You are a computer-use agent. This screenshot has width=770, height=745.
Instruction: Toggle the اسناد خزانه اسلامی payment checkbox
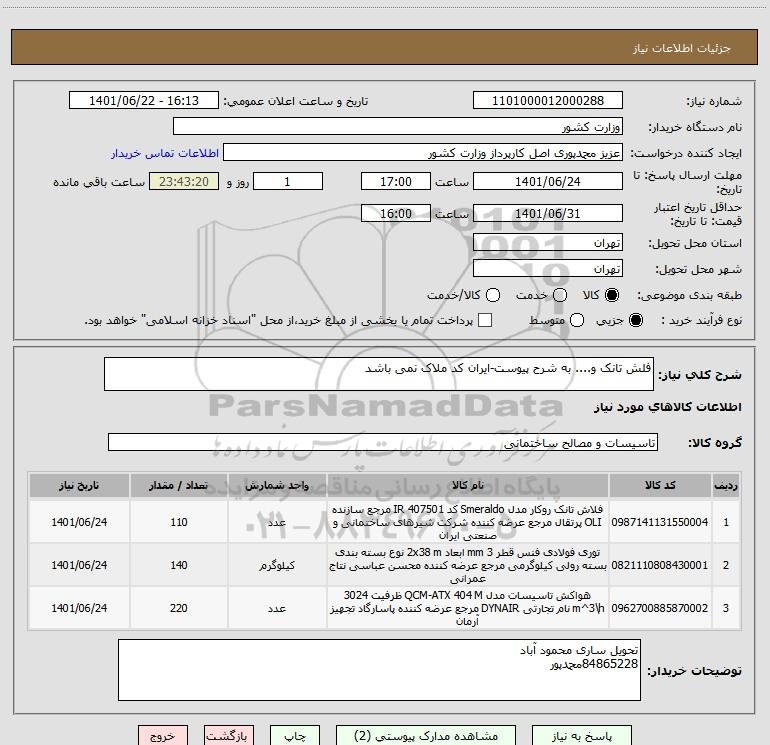485,320
